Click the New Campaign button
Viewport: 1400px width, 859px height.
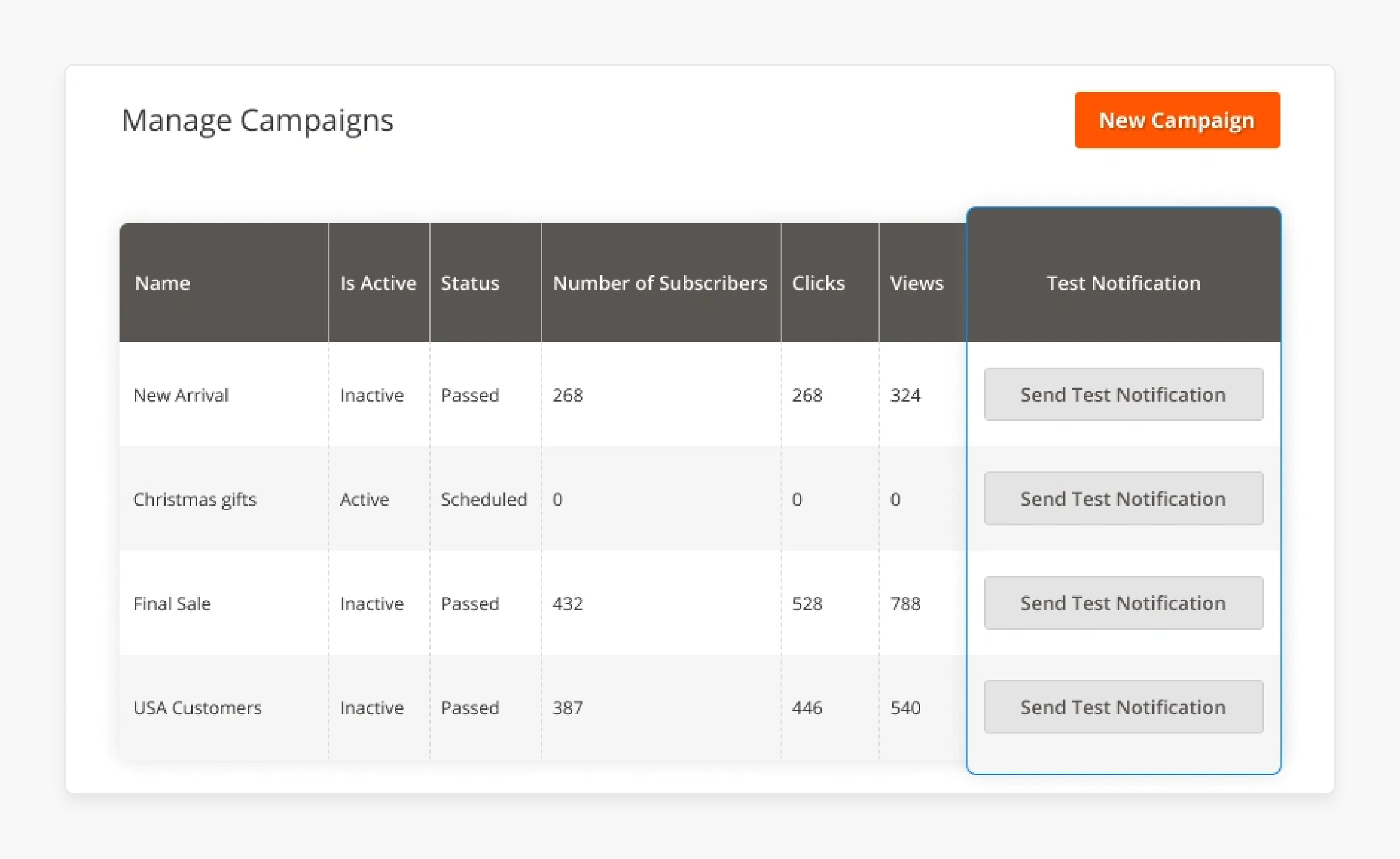coord(1177,120)
